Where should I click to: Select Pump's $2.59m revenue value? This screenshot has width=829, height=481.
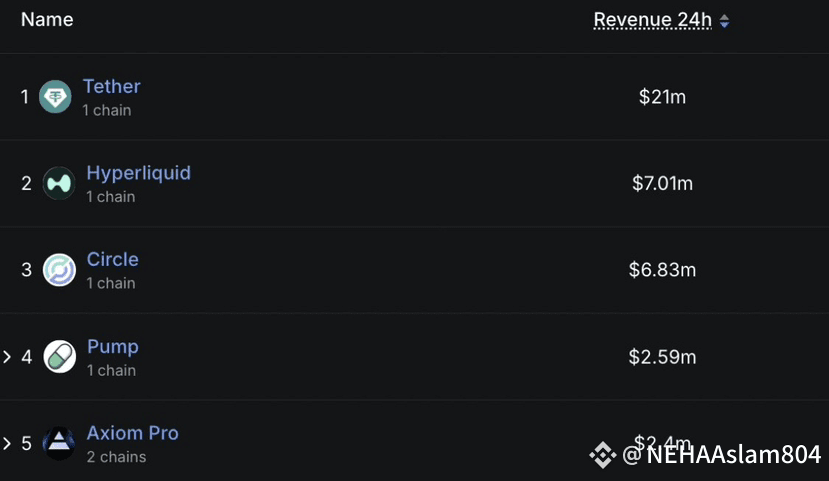coord(662,357)
